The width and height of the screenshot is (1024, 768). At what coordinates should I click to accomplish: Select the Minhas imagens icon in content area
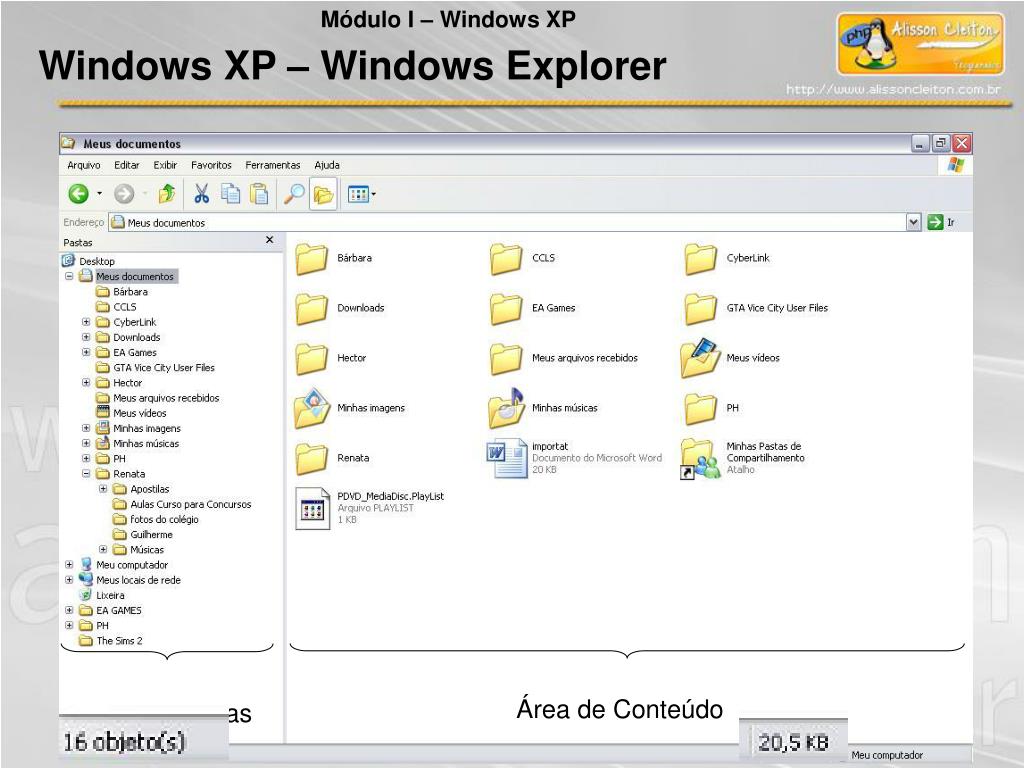click(x=312, y=408)
